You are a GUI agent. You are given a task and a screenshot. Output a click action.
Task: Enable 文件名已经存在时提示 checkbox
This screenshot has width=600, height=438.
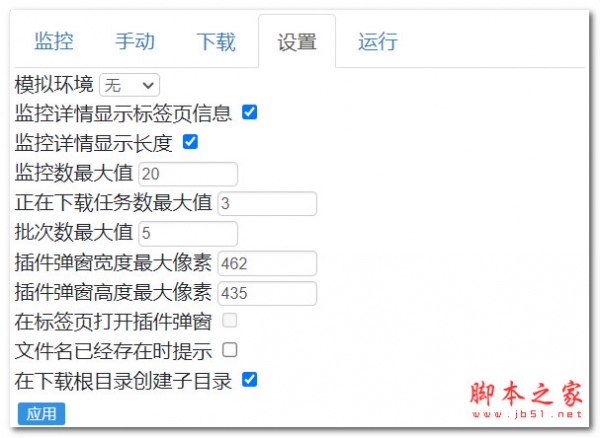[230, 350]
